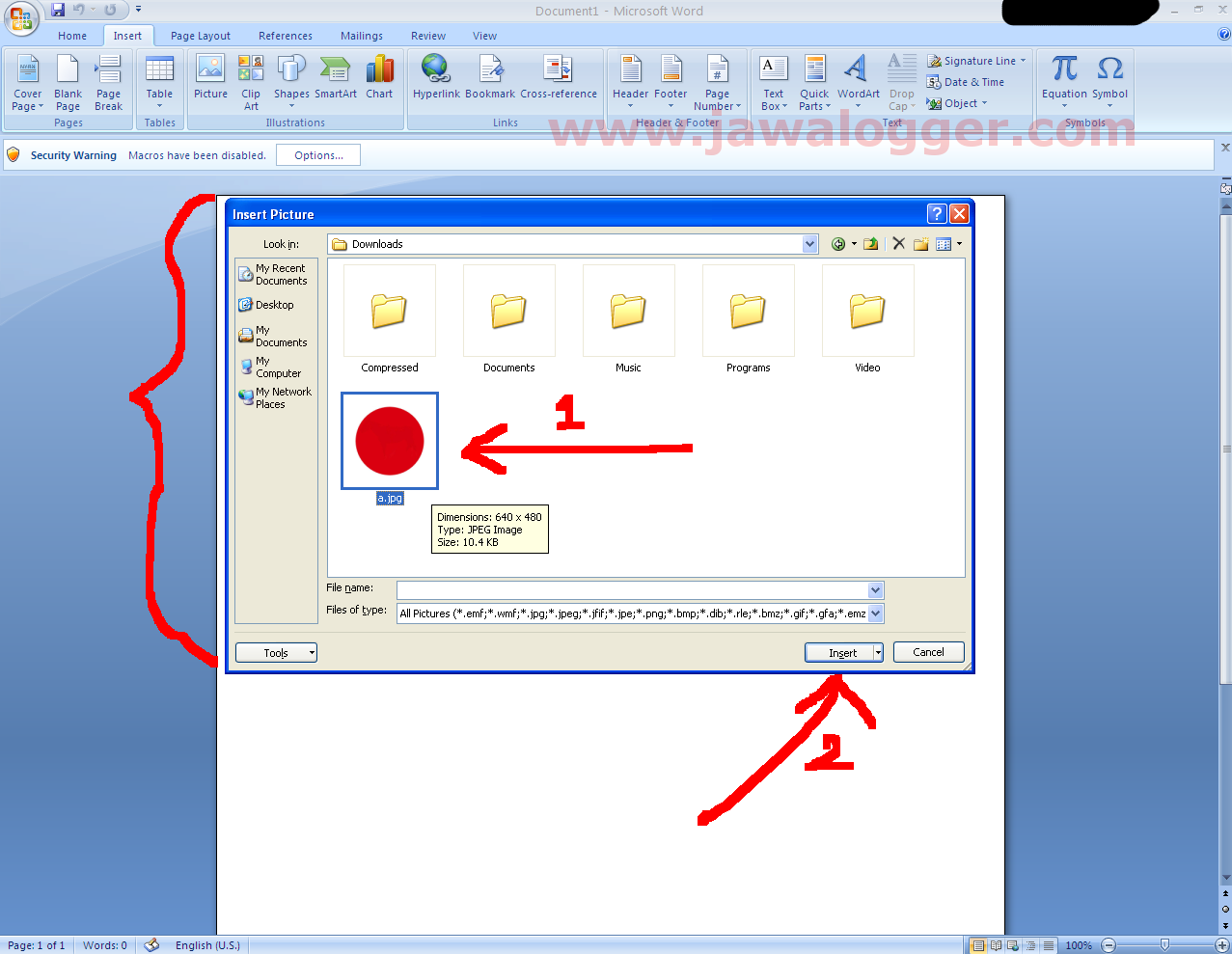Expand the Table dropdown
Screen dimensions: 1232x954
coord(159,82)
